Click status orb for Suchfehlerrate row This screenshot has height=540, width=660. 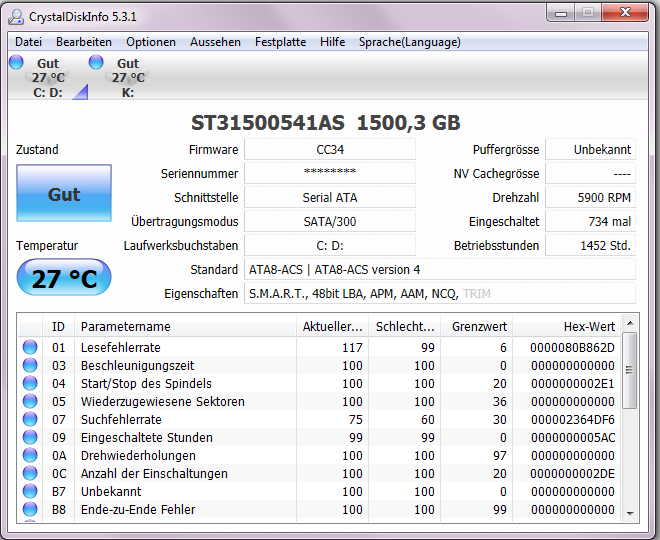30,420
